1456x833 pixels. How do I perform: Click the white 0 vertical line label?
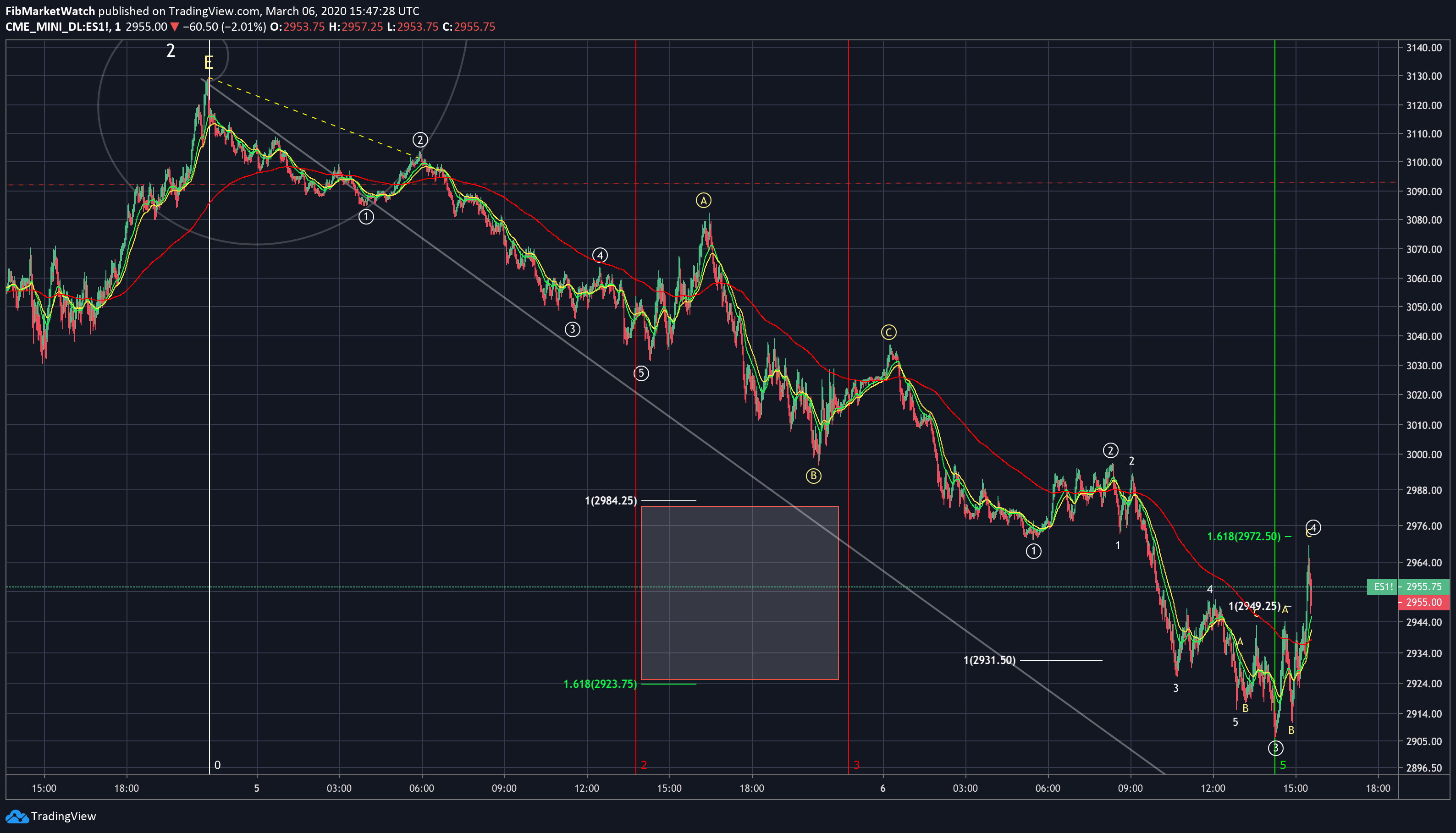click(x=217, y=765)
